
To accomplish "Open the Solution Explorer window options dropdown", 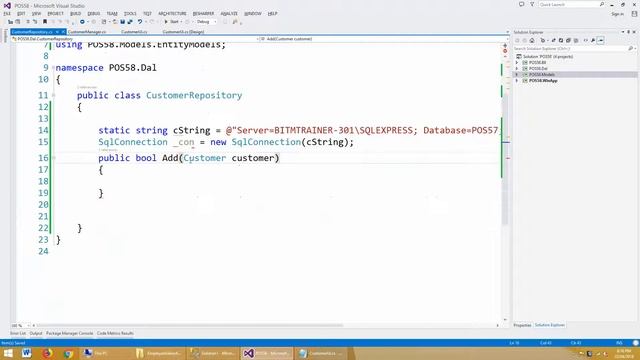I will coord(623,32).
